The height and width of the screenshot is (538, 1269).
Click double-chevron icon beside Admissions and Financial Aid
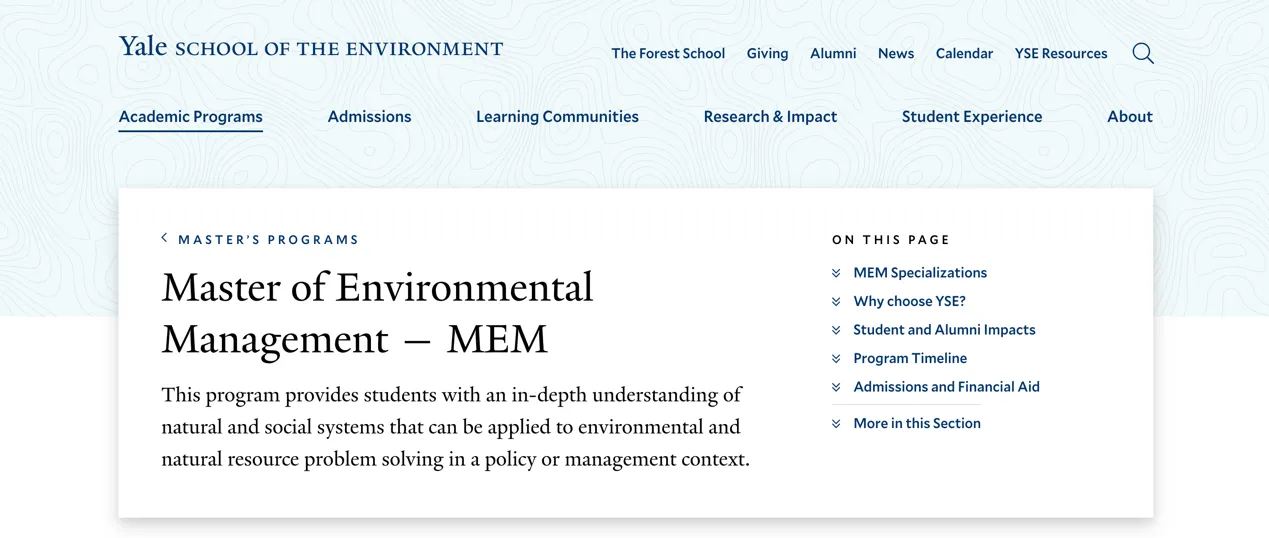tap(836, 387)
